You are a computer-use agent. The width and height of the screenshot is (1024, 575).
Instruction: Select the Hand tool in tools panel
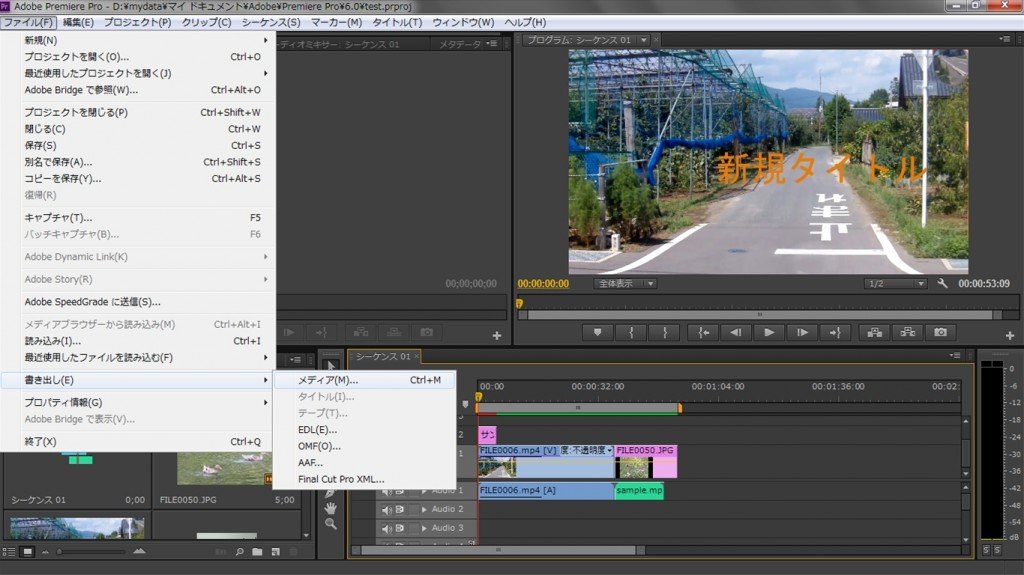click(331, 508)
